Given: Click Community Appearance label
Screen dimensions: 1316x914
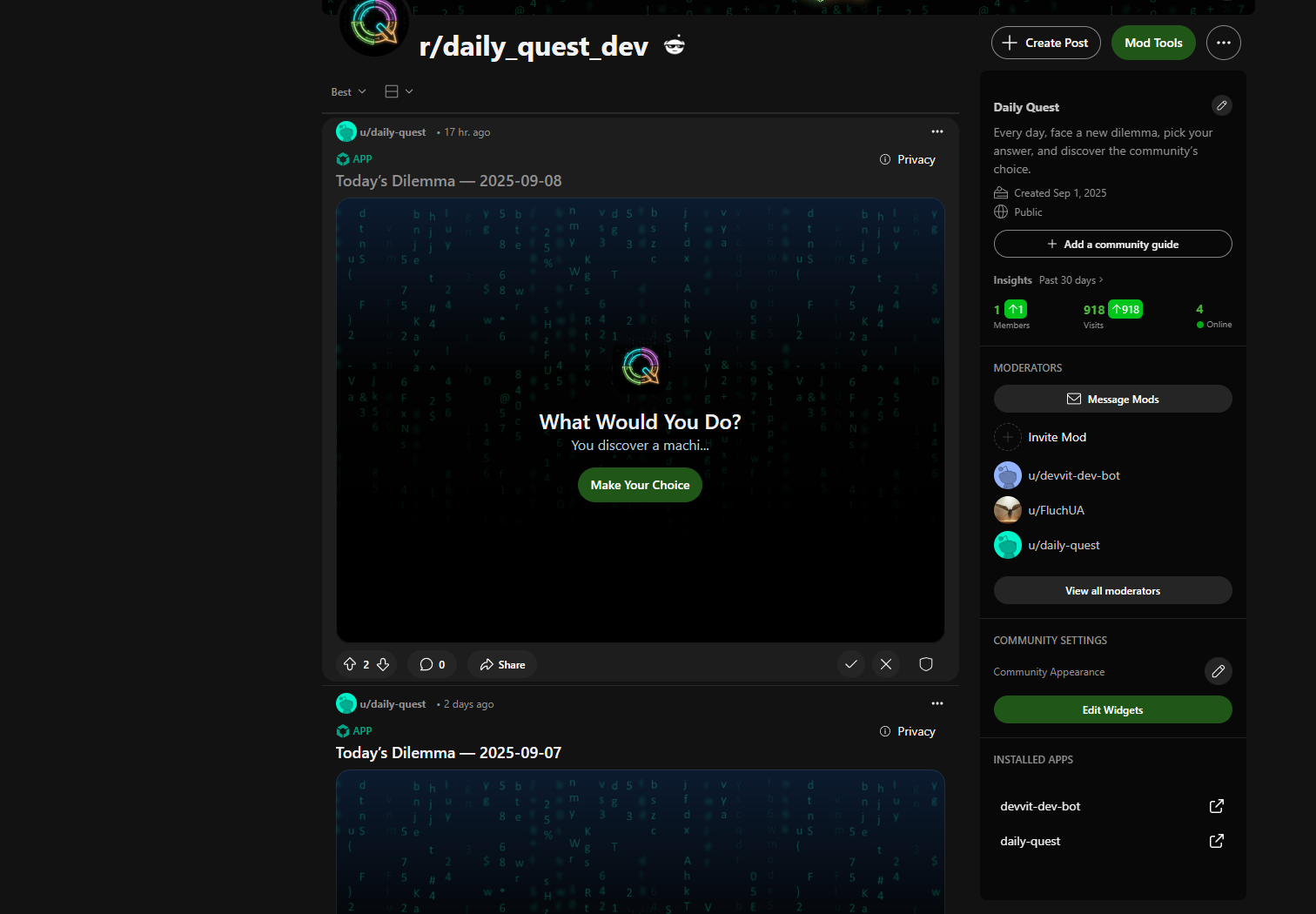Looking at the screenshot, I should (1049, 672).
